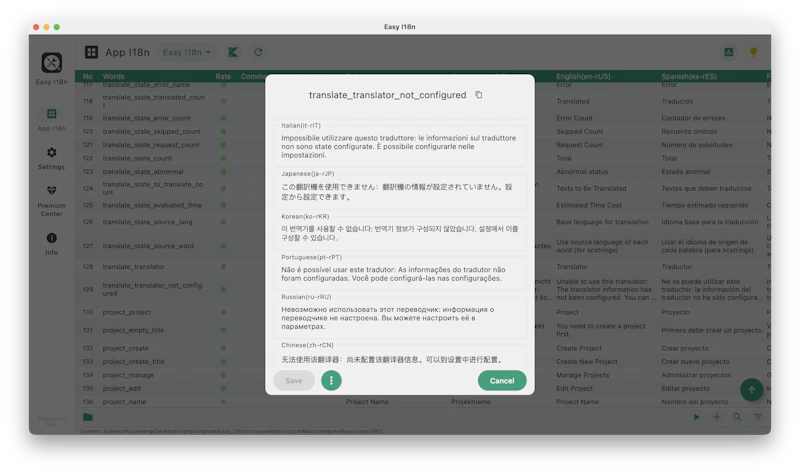This screenshot has height=473, width=800.
Task: Click the English(en-rUS) column header
Action: pyautogui.click(x=583, y=76)
